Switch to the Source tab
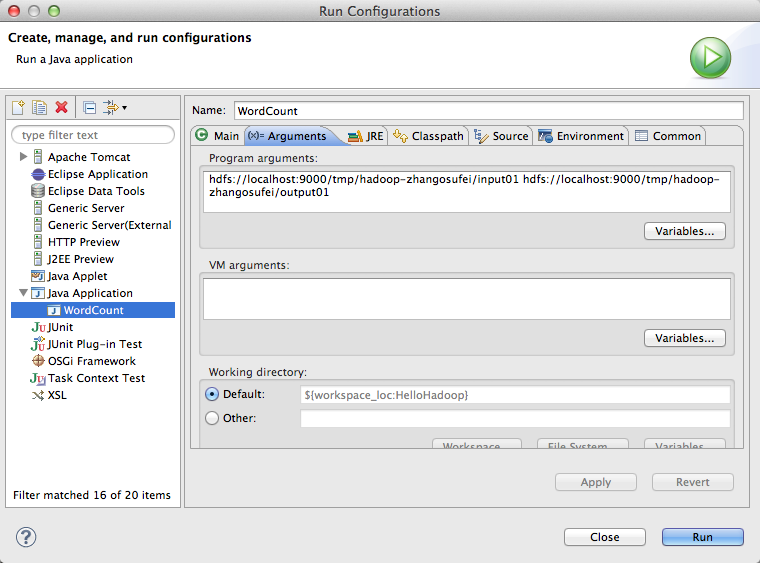Screen dimensions: 760x563 [501, 136]
